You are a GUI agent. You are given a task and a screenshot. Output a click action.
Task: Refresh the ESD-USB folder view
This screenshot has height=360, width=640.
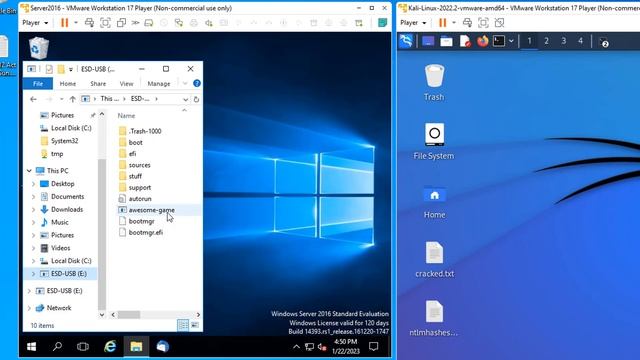[x=196, y=99]
